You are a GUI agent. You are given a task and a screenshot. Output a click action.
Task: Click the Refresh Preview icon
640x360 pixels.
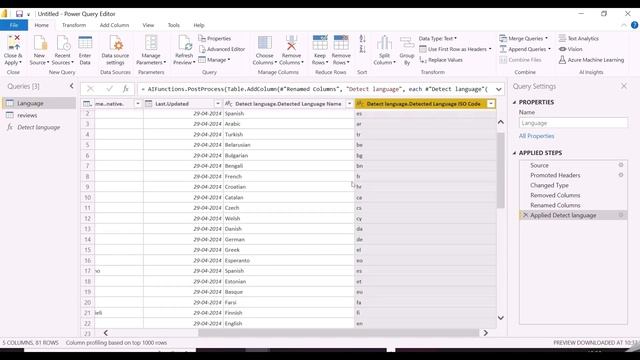coord(184,43)
